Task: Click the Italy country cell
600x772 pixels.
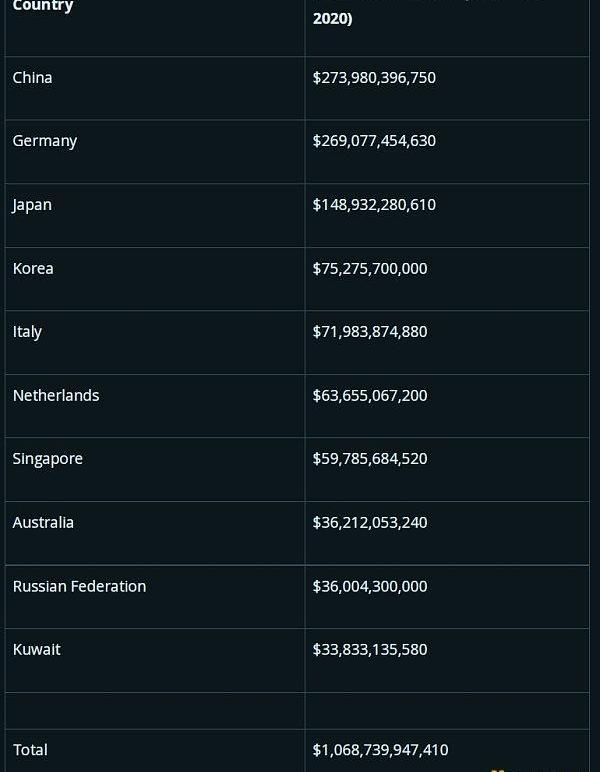Action: [x=27, y=332]
